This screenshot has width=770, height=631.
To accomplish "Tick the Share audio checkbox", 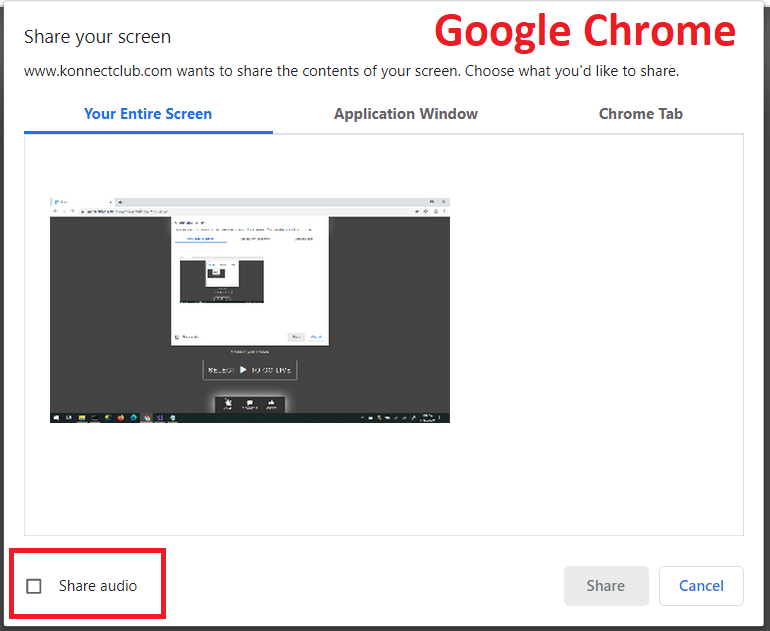I will click(34, 586).
